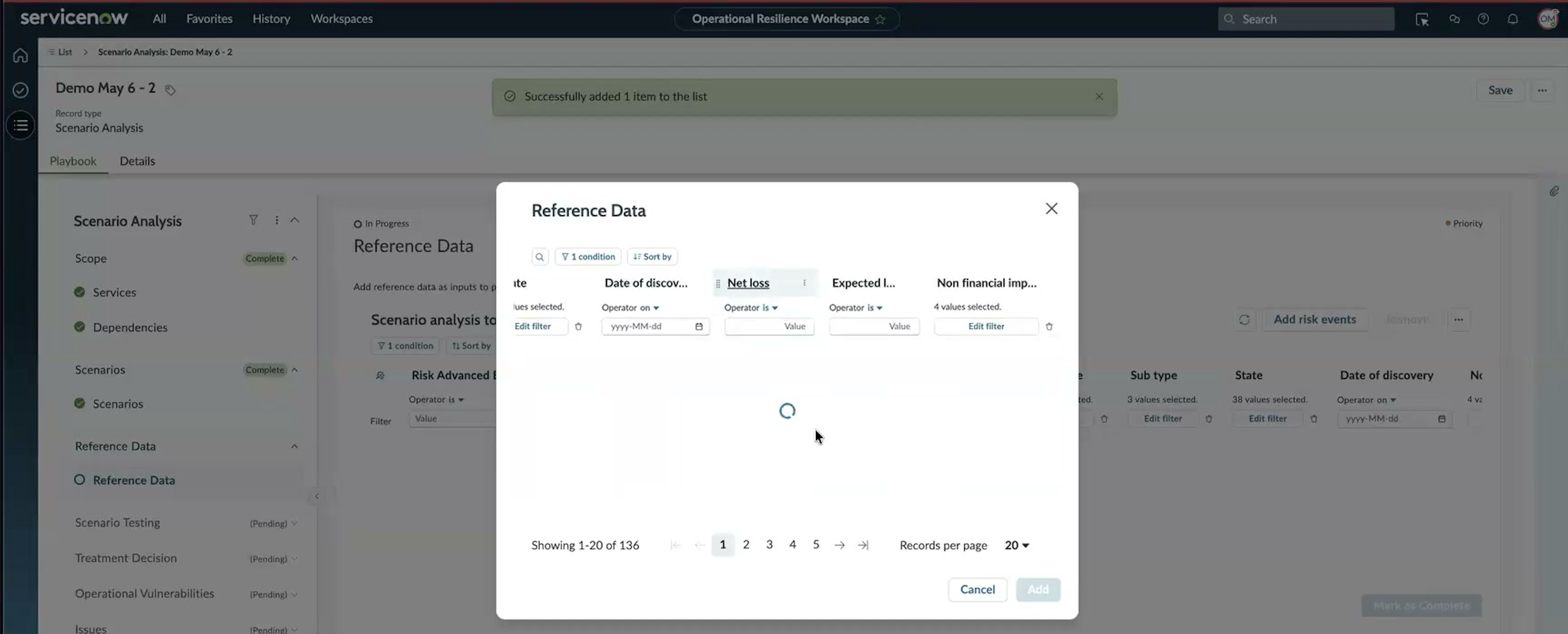The image size is (1568, 634).
Task: Open the attachment paperclip icon
Action: point(1554,191)
